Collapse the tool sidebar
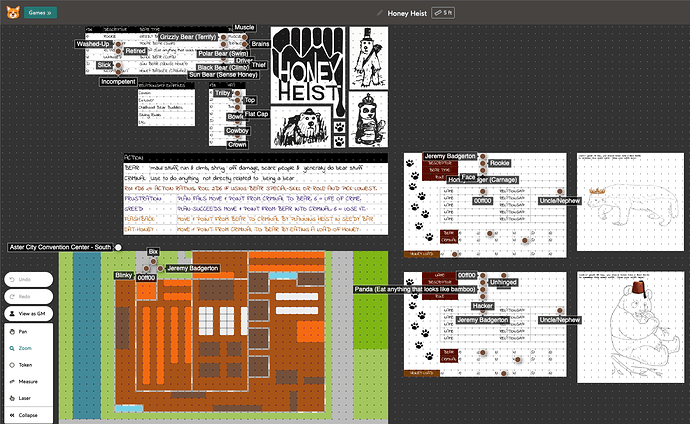The width and height of the screenshot is (690, 424). coord(29,415)
